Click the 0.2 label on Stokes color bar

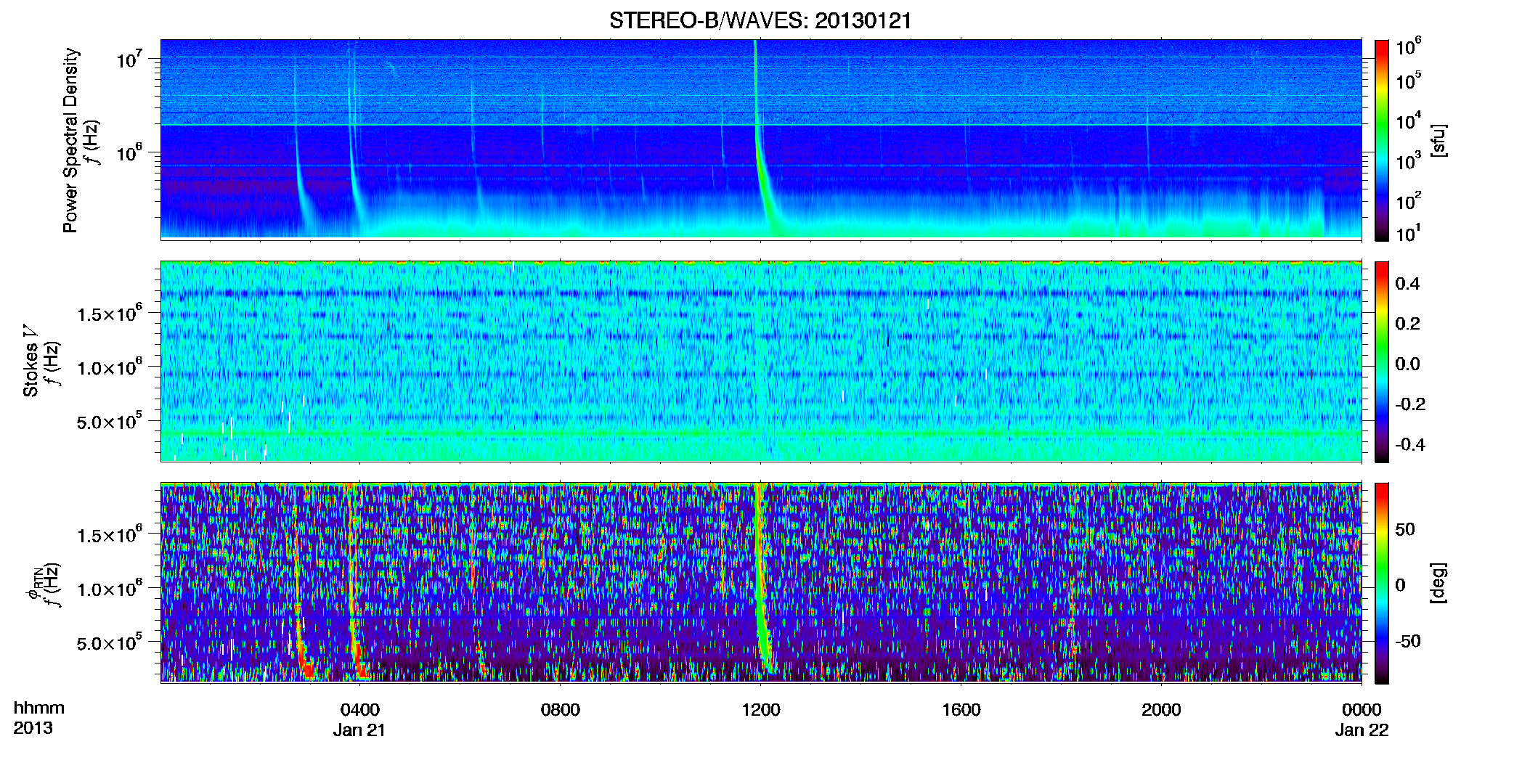(1408, 324)
